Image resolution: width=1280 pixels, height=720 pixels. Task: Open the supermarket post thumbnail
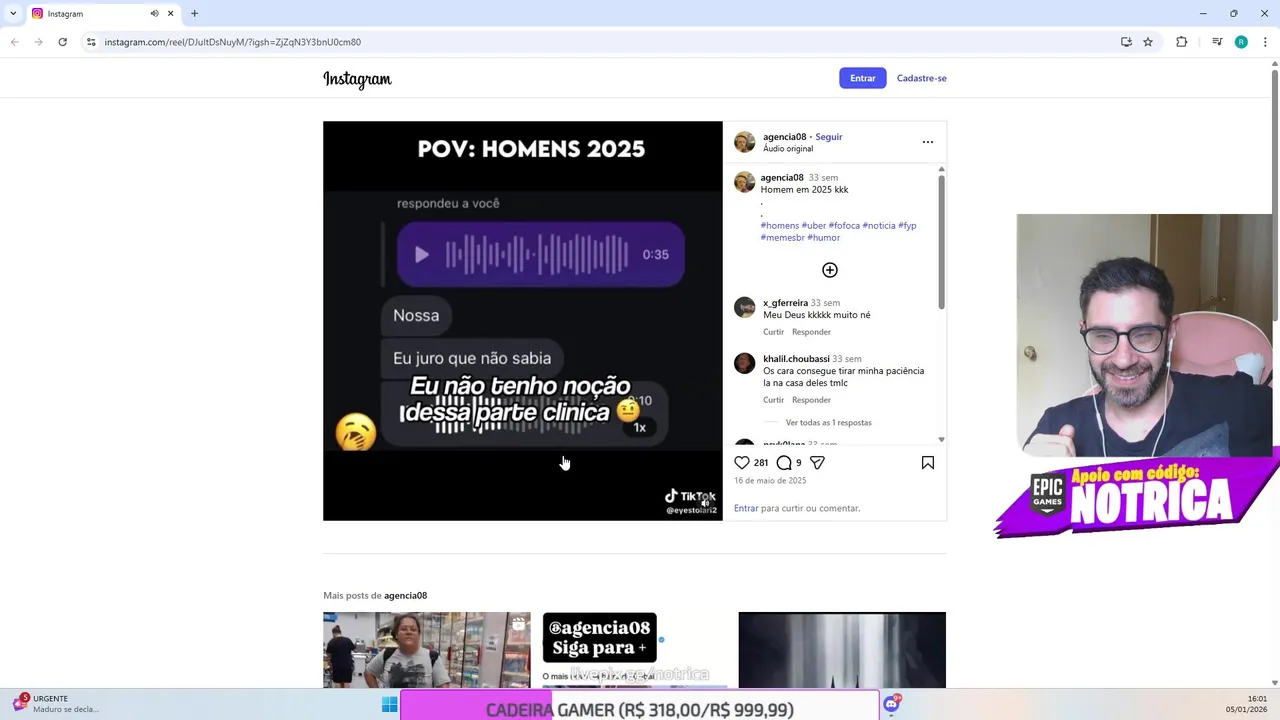(427, 650)
